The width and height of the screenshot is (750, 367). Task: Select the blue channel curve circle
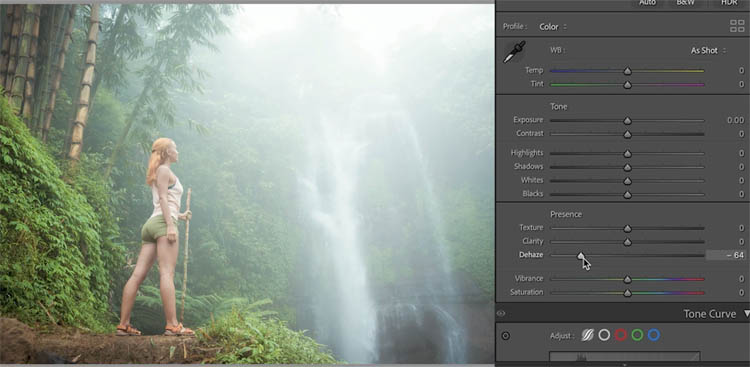(x=654, y=335)
